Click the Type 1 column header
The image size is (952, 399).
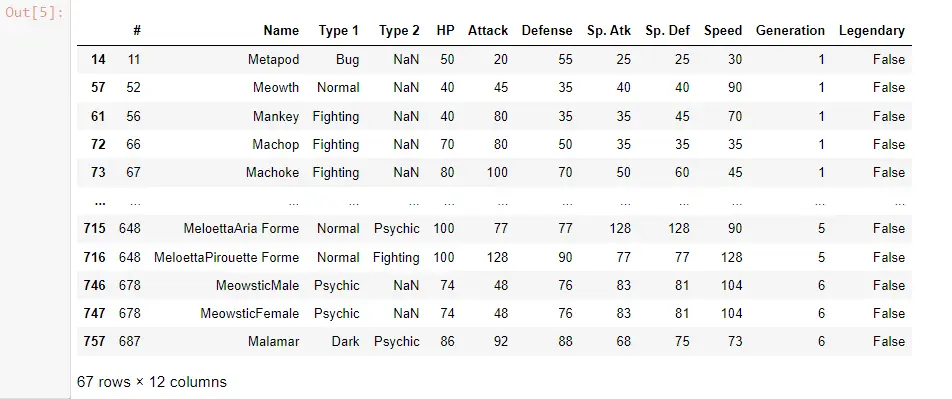[339, 30]
